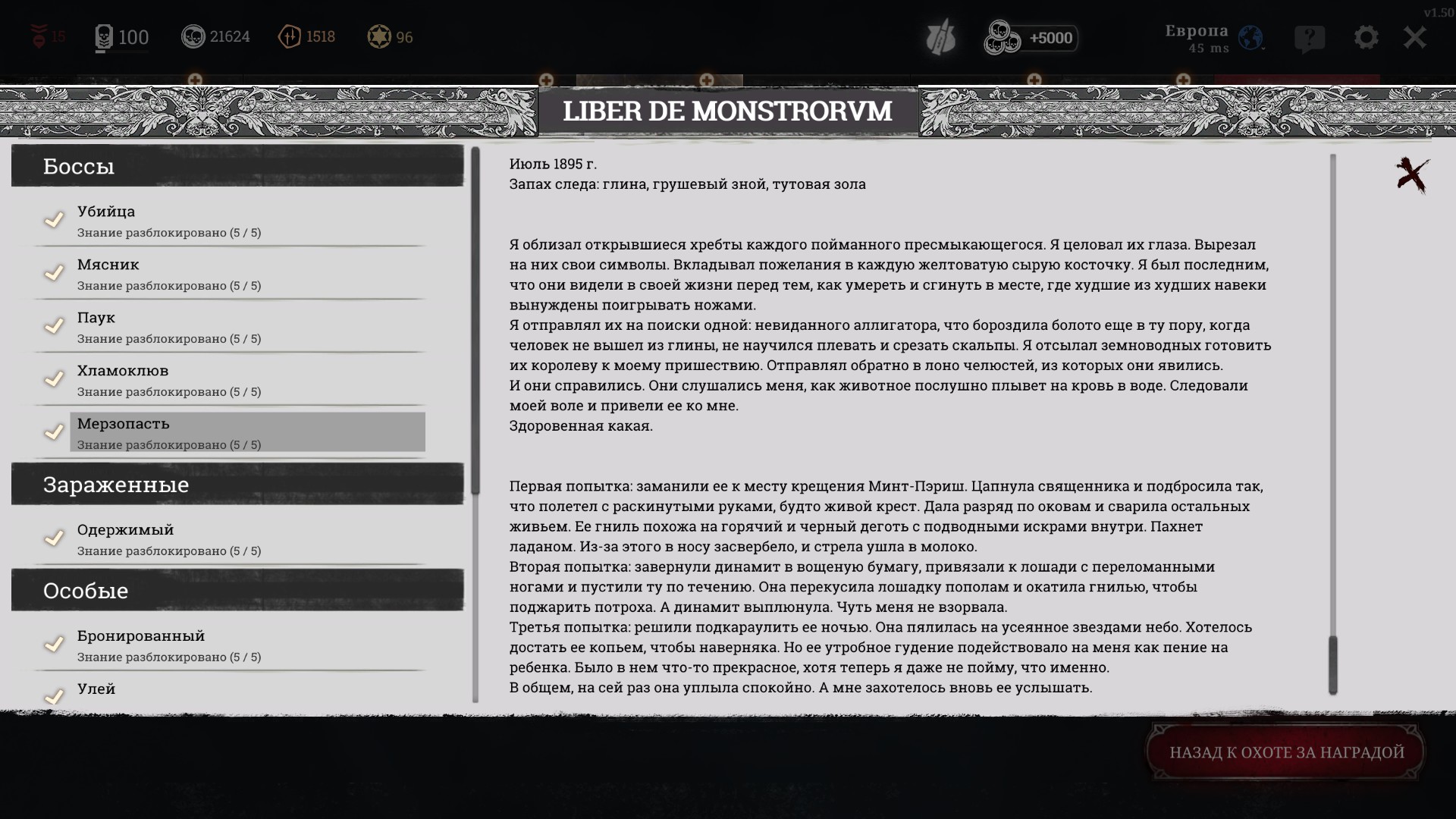
Task: Collapse the Особые category header
Action: (237, 590)
